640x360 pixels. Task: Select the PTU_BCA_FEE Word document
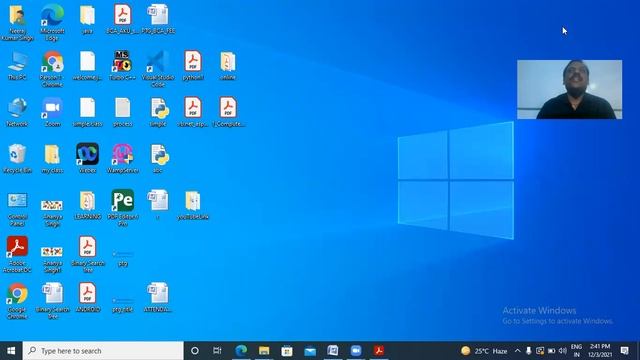tap(158, 19)
